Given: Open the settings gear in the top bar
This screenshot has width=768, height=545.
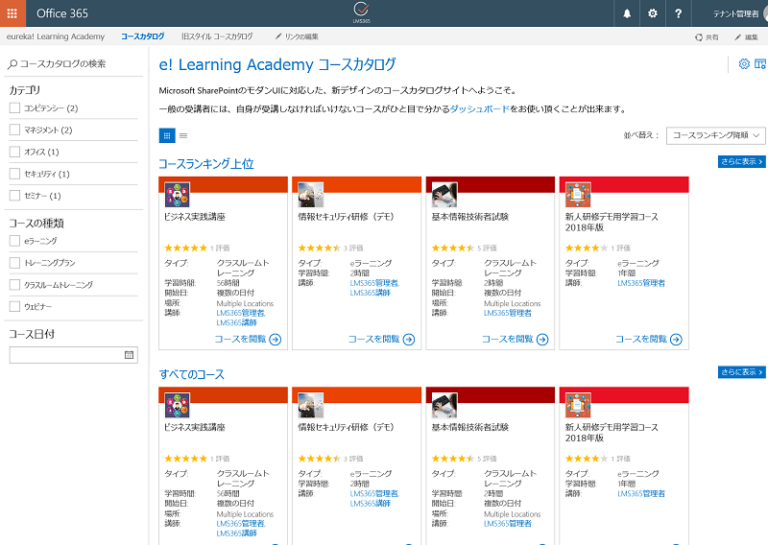Looking at the screenshot, I should click(x=653, y=14).
